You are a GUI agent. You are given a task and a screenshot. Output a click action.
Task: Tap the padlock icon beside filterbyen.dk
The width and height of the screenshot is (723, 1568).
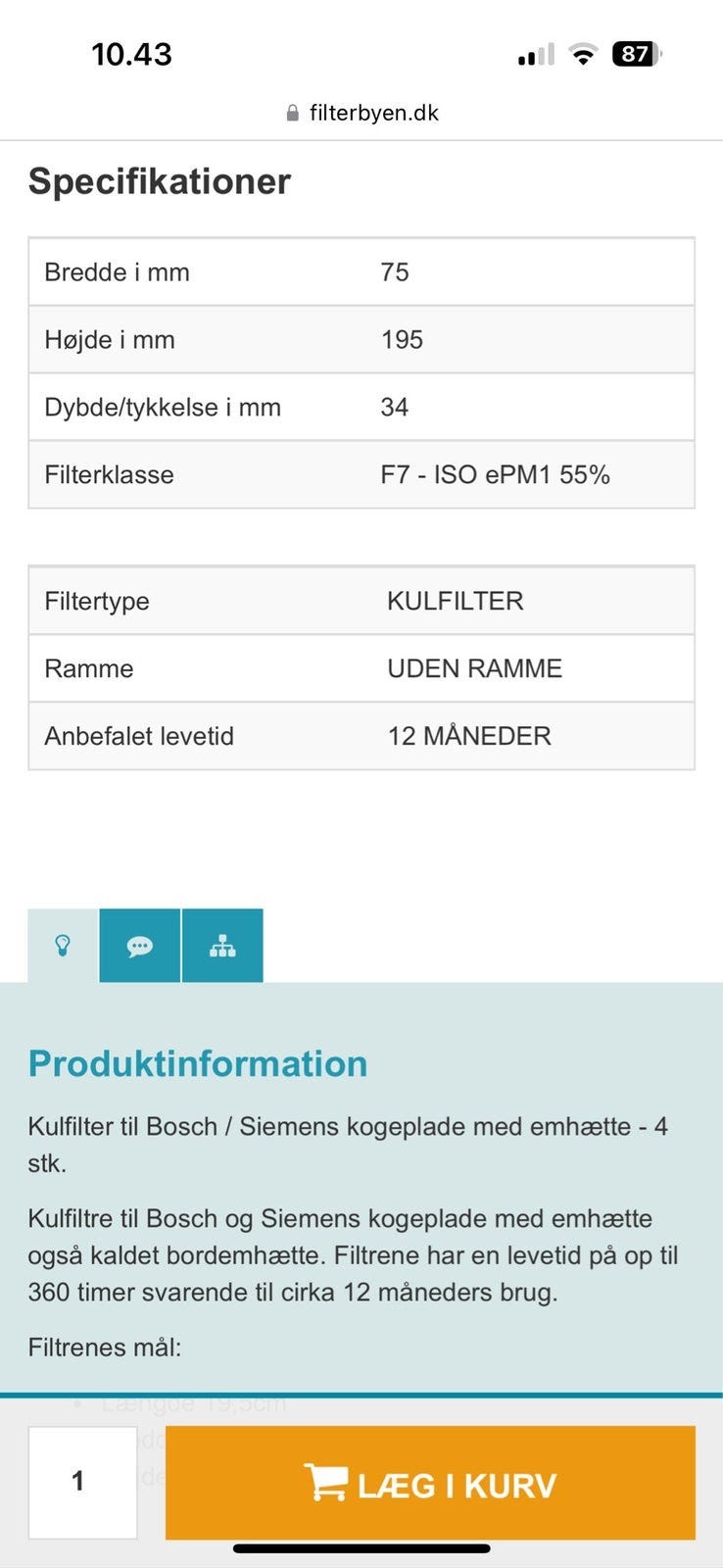[292, 112]
